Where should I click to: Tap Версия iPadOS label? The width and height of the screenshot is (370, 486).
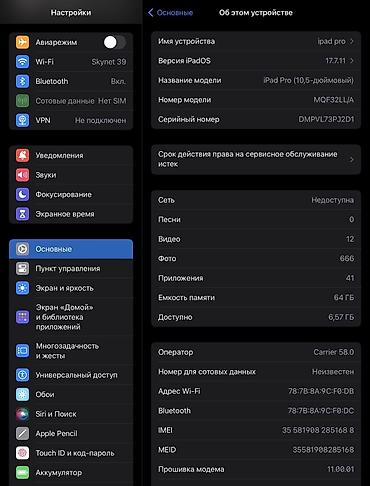pyautogui.click(x=184, y=61)
